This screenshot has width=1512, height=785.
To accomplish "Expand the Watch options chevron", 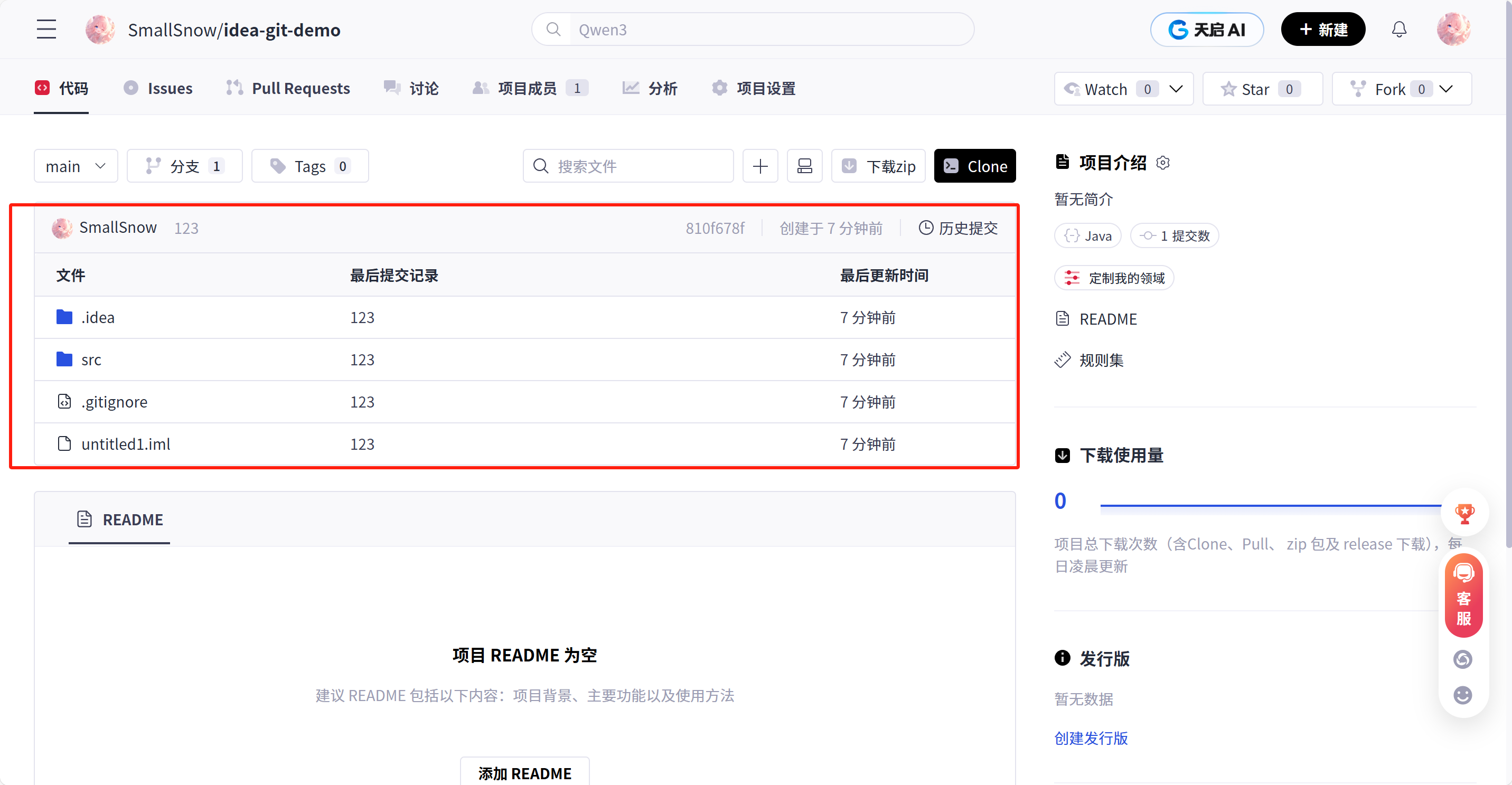I will click(x=1176, y=89).
